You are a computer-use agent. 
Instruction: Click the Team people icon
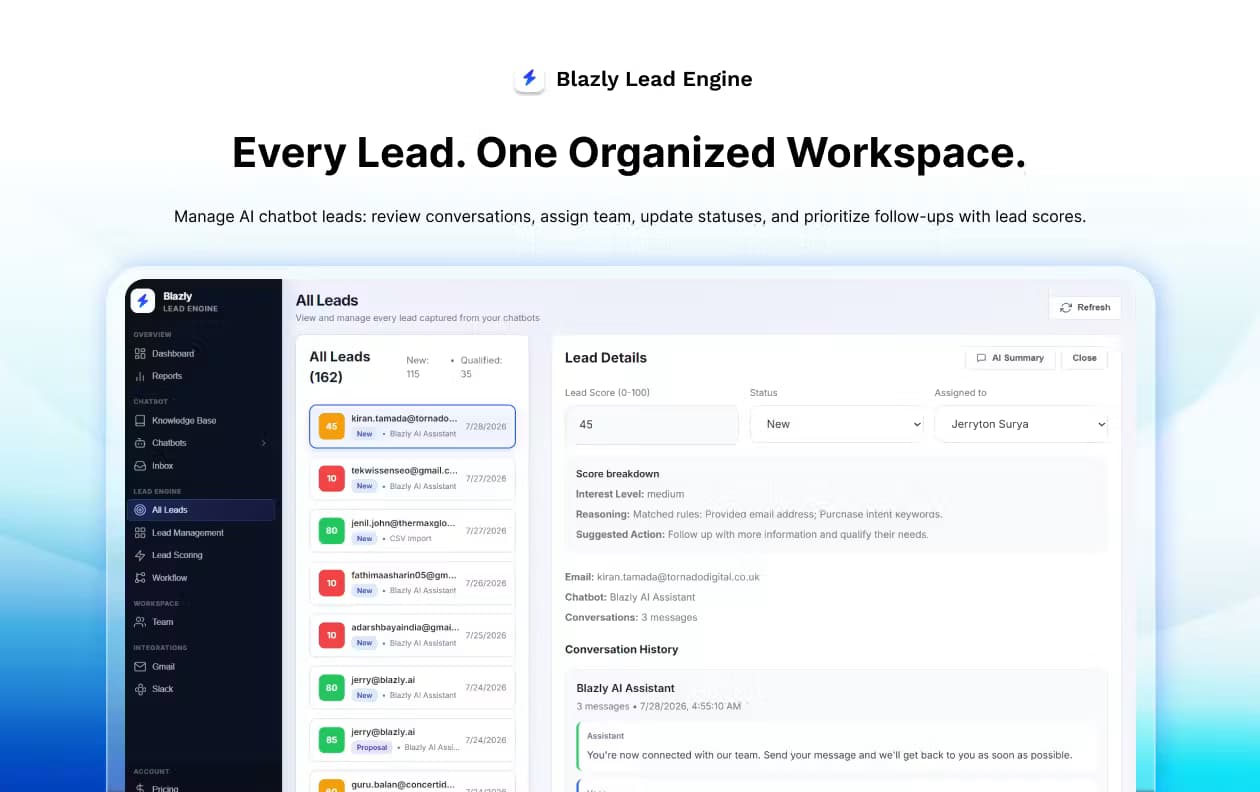140,622
